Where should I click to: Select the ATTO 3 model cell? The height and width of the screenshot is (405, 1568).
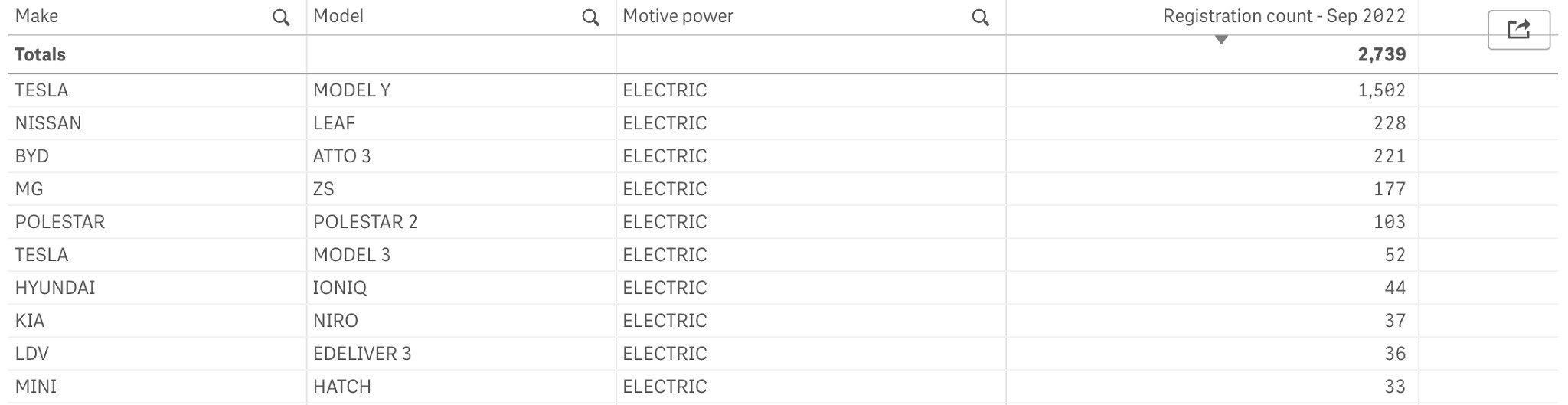coord(341,156)
